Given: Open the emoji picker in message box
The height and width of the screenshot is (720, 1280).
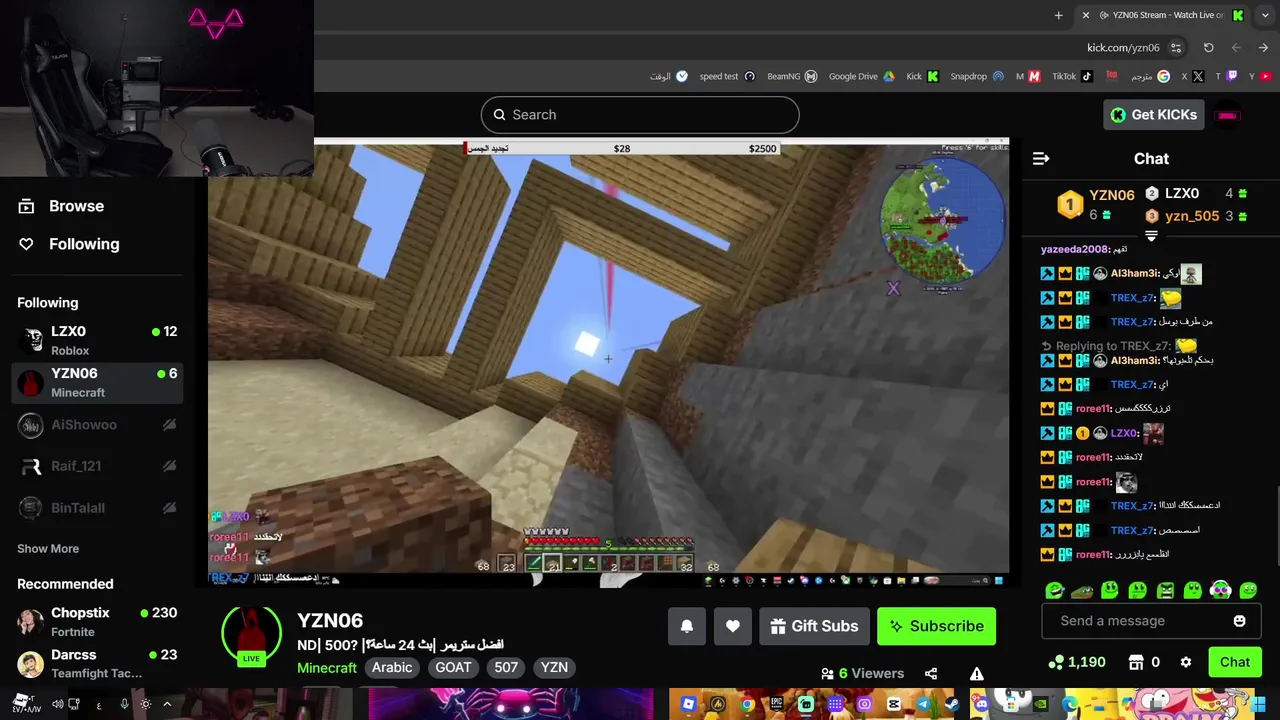Looking at the screenshot, I should click(1239, 621).
